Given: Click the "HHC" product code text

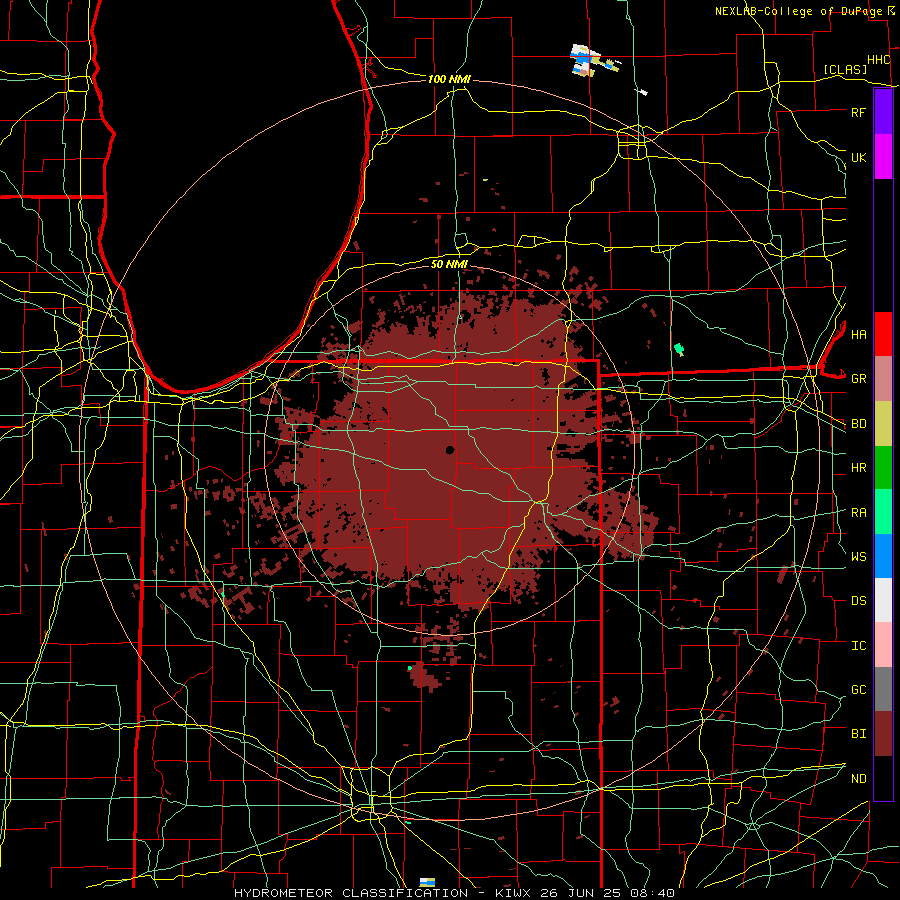Looking at the screenshot, I should coord(878,60).
